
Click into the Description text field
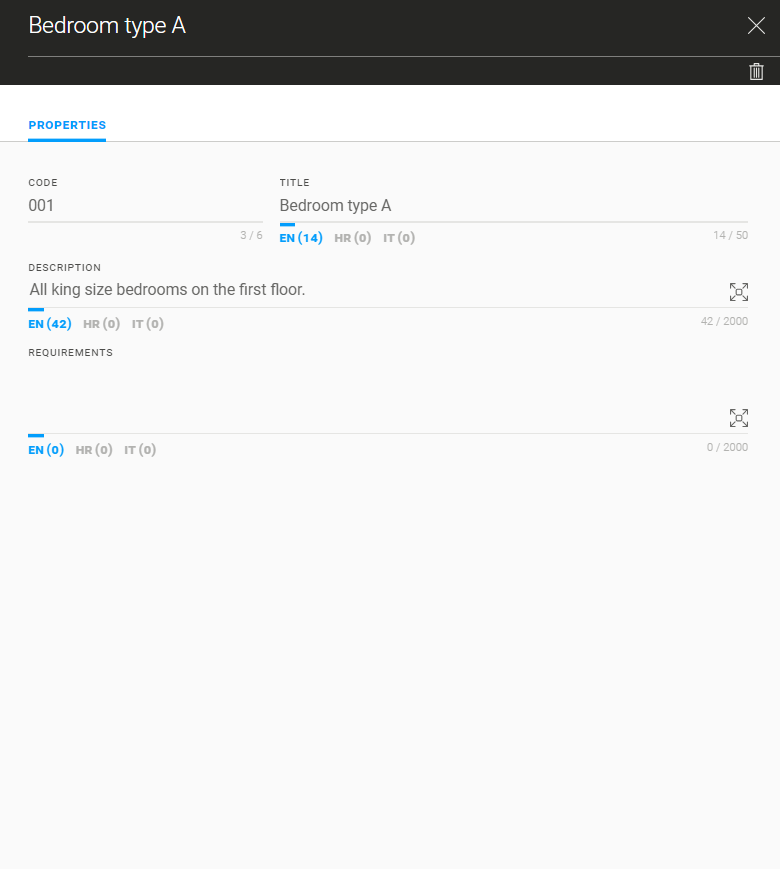tap(376, 290)
